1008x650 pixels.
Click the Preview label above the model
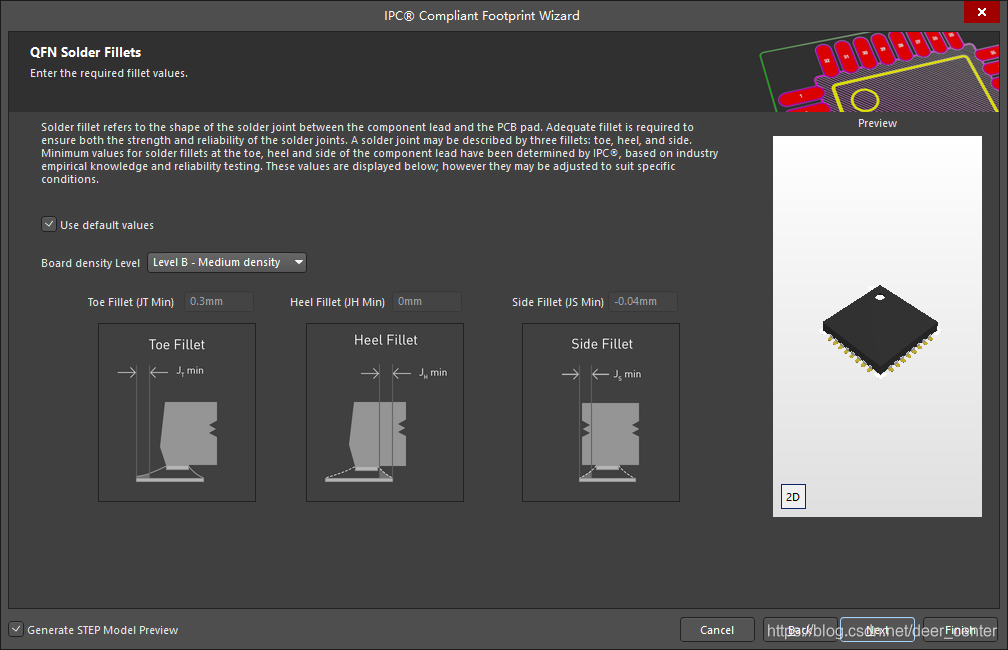click(877, 124)
